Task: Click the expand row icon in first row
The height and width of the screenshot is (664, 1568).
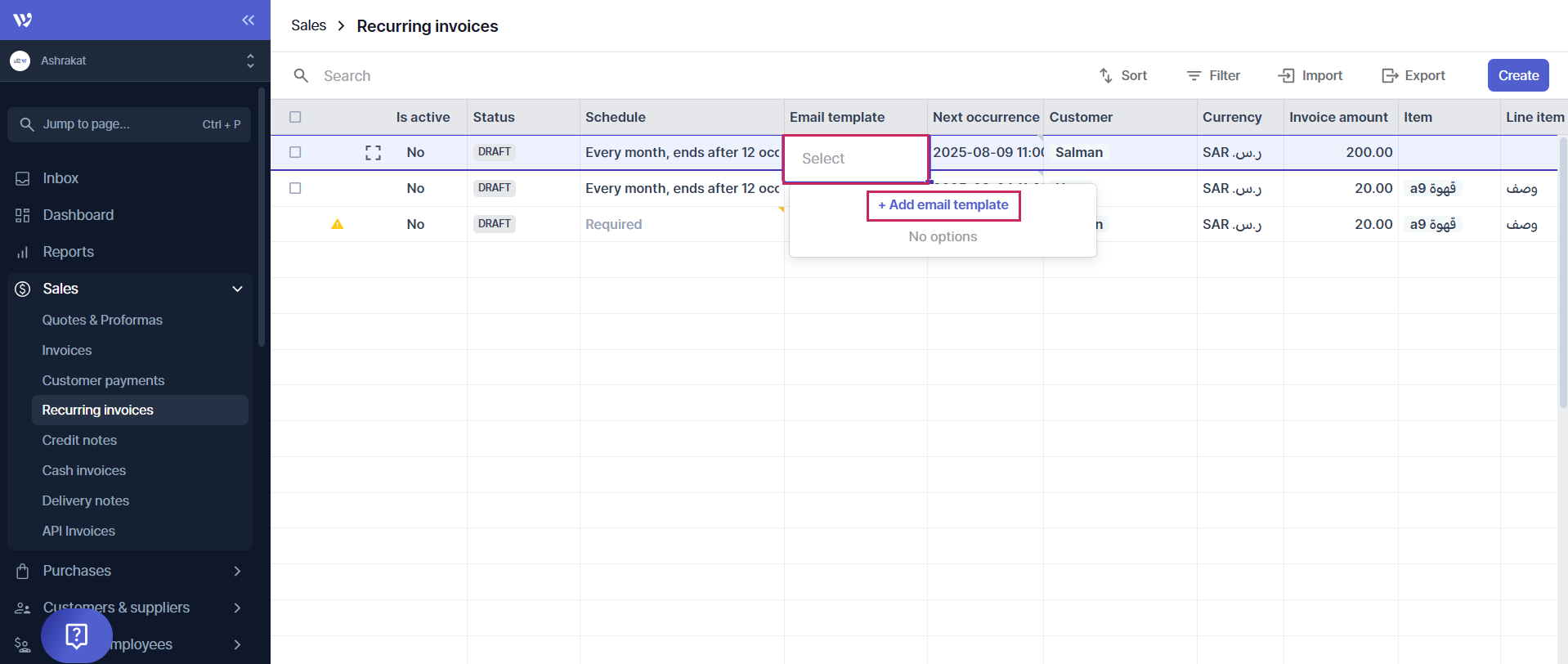Action: 373,152
